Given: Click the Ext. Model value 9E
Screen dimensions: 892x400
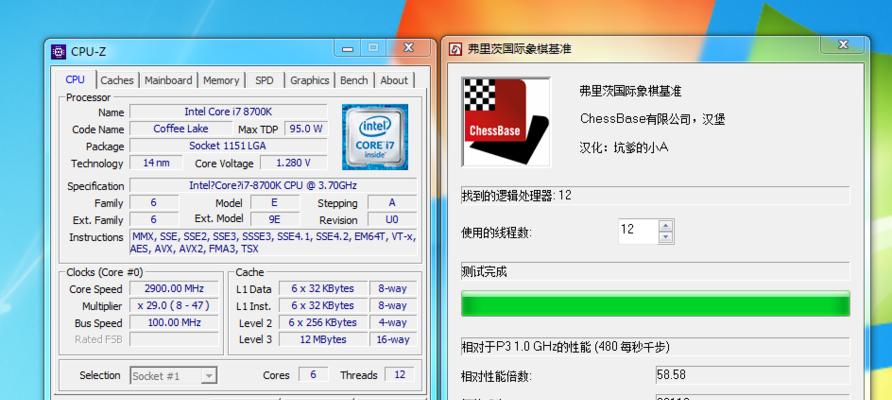Looking at the screenshot, I should (275, 220).
